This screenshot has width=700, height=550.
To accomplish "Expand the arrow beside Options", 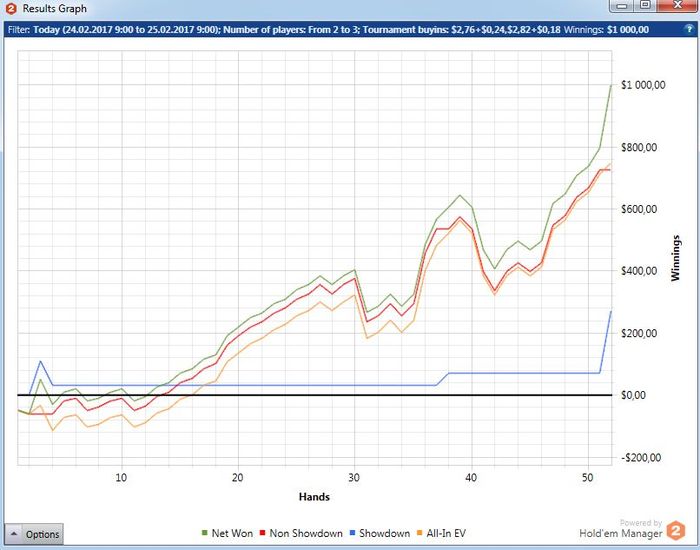I will tap(13, 534).
